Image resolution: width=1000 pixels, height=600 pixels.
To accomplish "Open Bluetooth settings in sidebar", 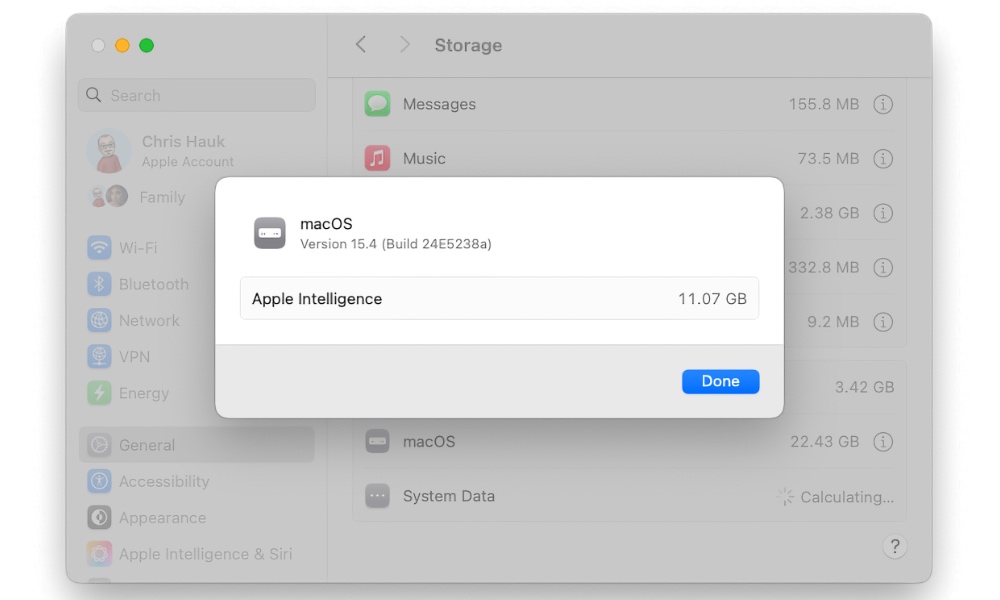I will pos(153,284).
